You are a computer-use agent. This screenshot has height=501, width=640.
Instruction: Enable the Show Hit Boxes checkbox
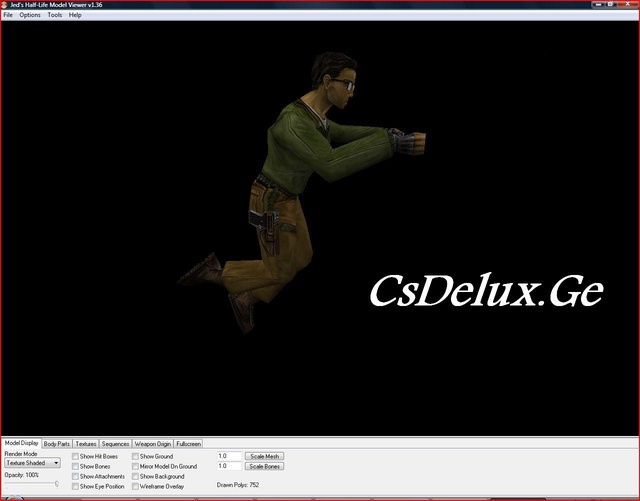pos(75,456)
